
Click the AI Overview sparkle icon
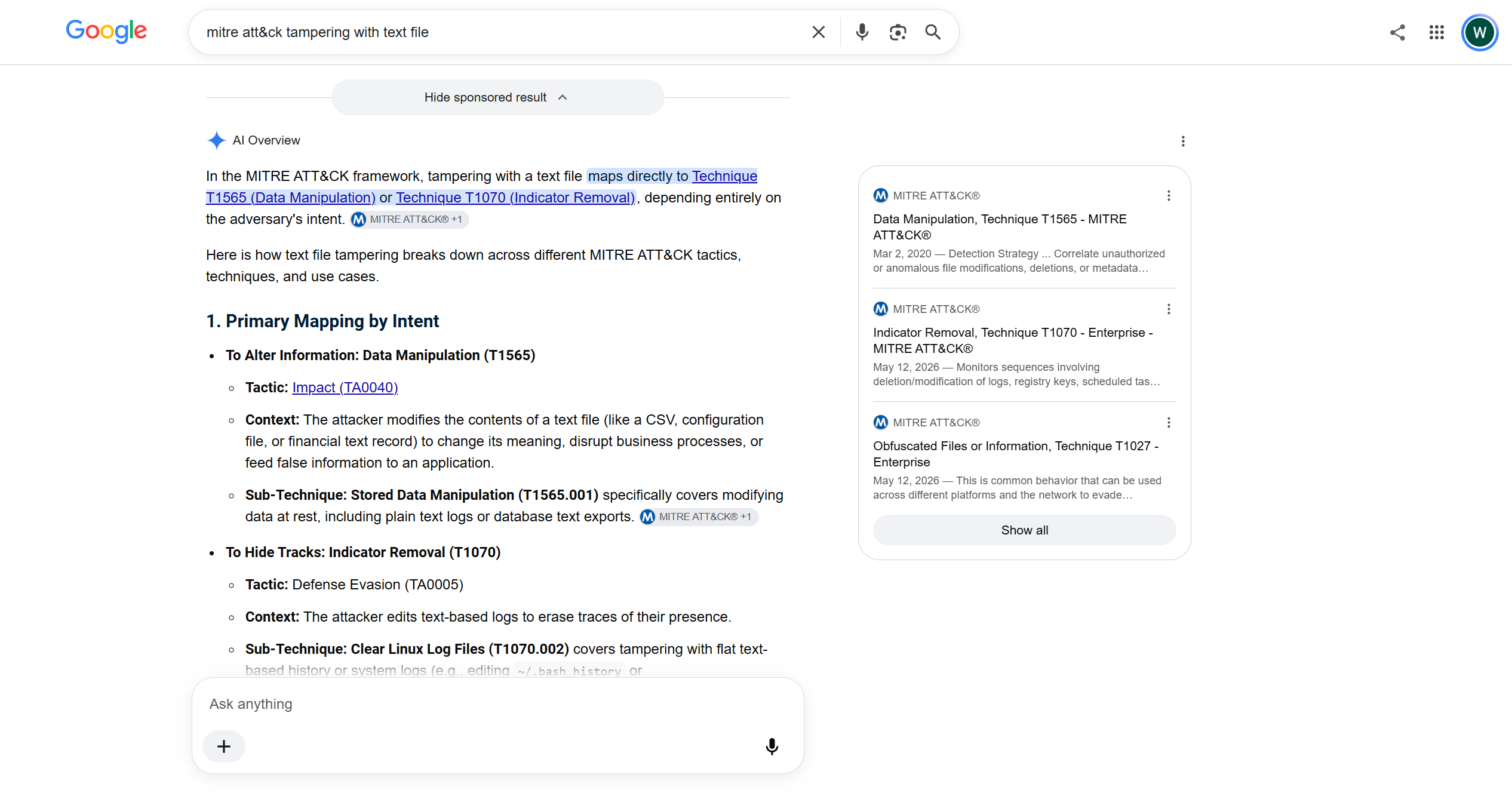pos(216,140)
